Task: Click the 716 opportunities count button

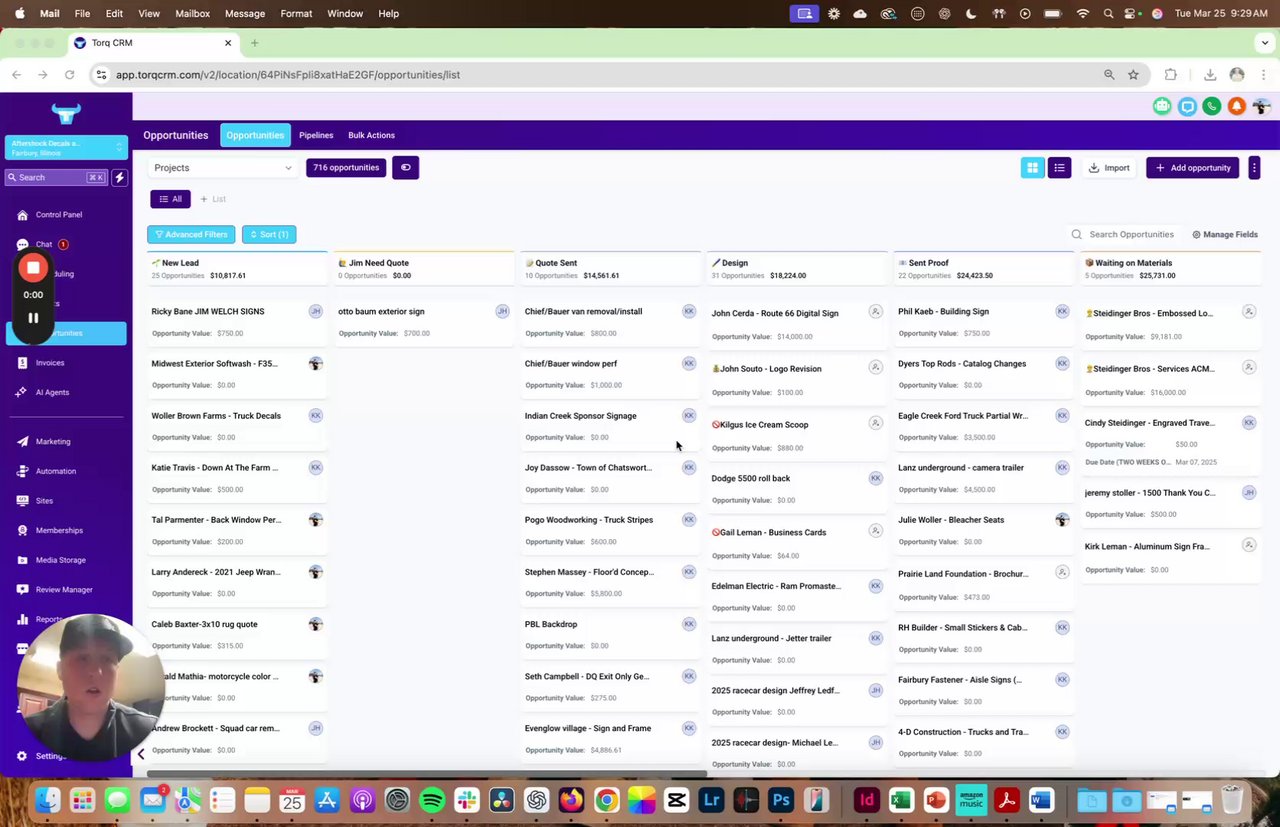Action: coord(346,168)
